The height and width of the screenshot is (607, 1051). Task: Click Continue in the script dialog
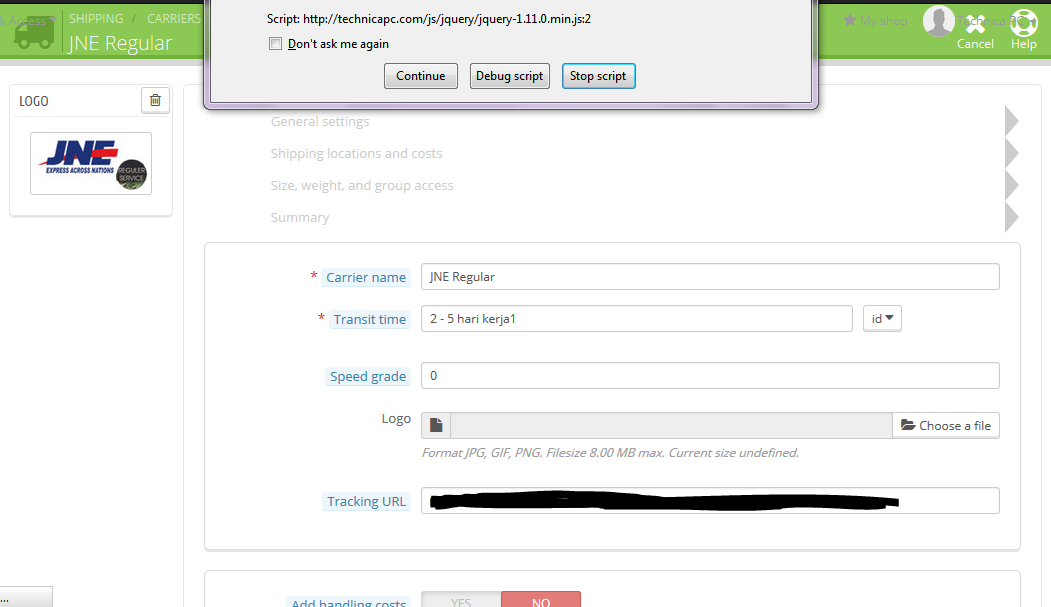point(421,76)
